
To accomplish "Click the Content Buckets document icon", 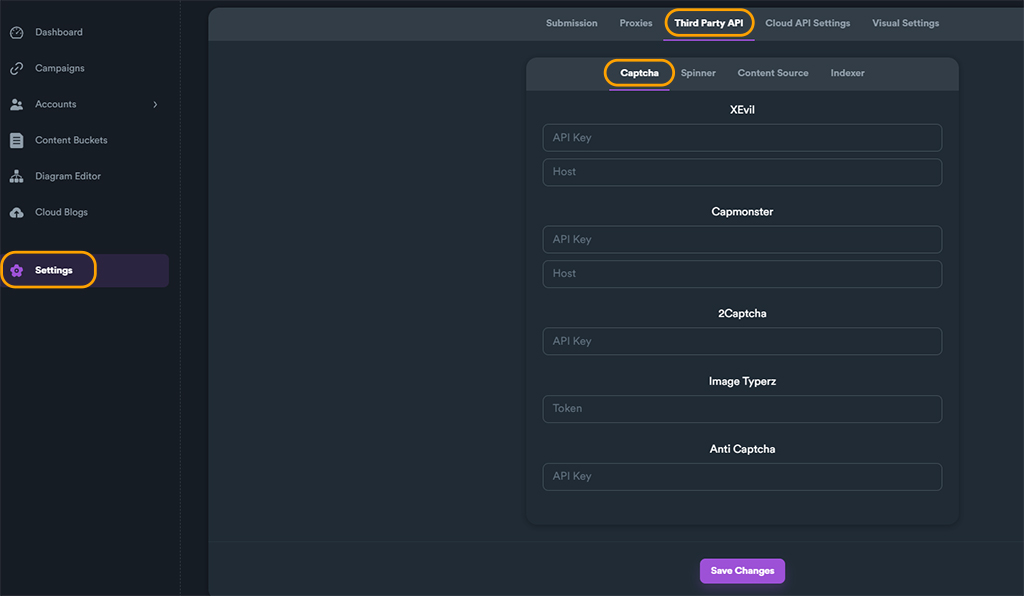I will [x=17, y=140].
